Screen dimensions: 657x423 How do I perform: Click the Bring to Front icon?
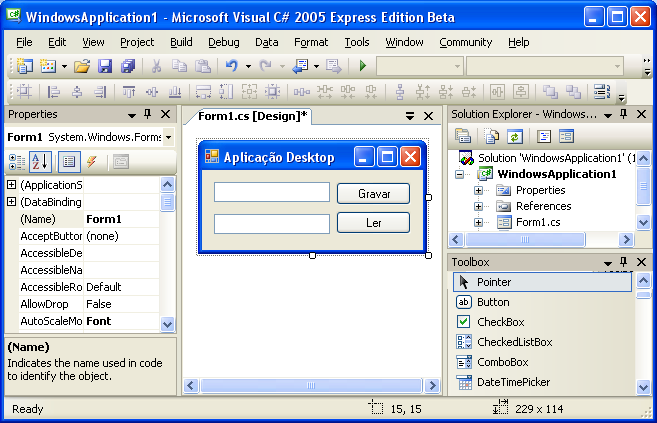point(550,91)
